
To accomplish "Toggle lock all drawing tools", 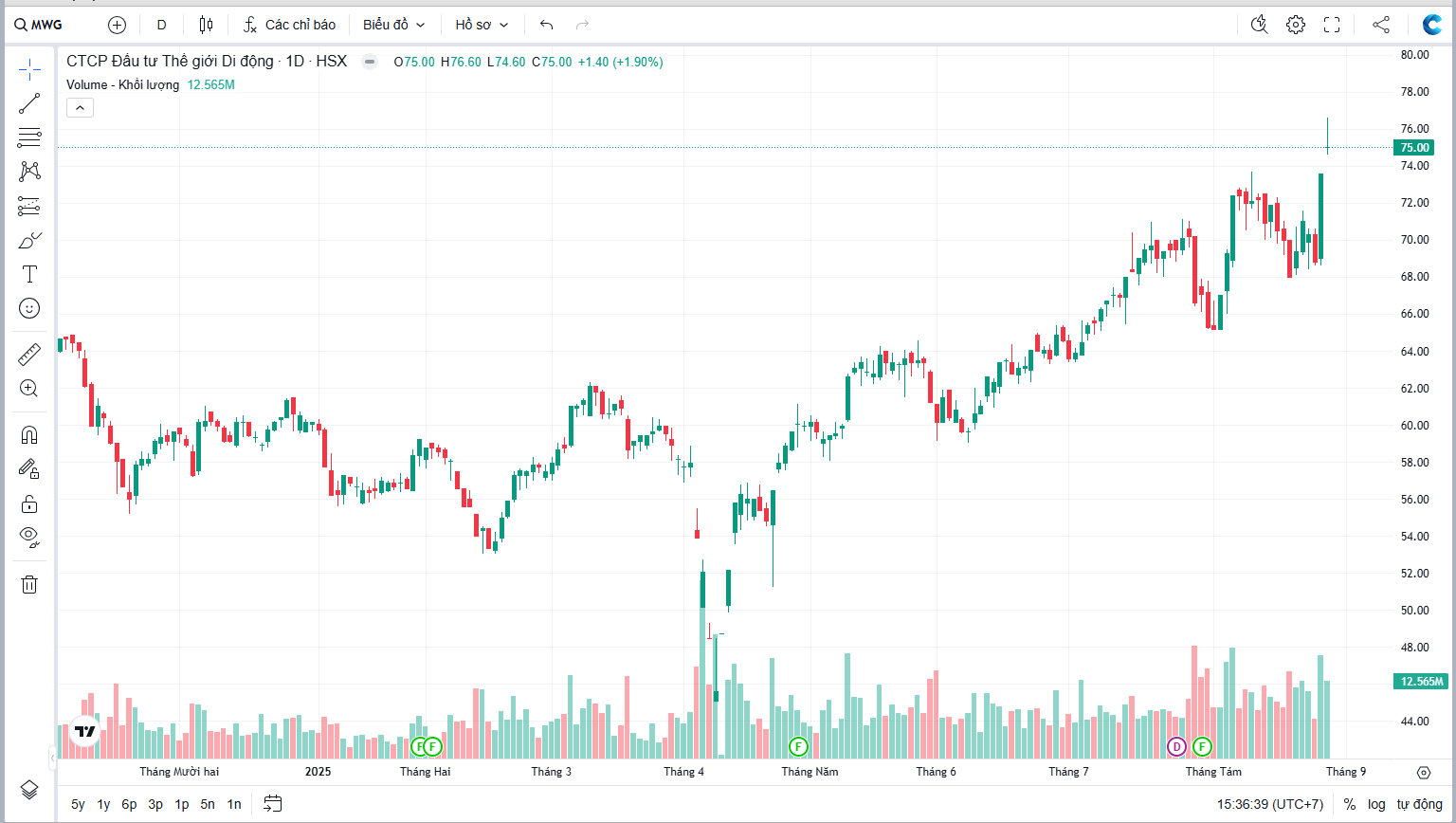I will pos(29,503).
